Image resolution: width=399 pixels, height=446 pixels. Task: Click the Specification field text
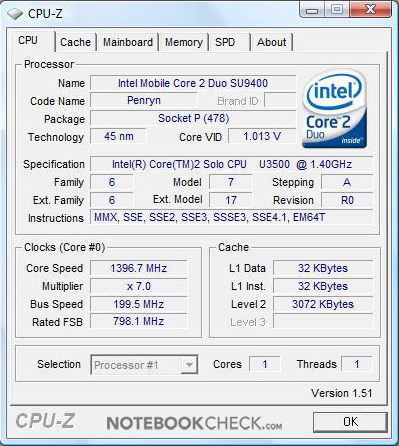[x=232, y=164]
